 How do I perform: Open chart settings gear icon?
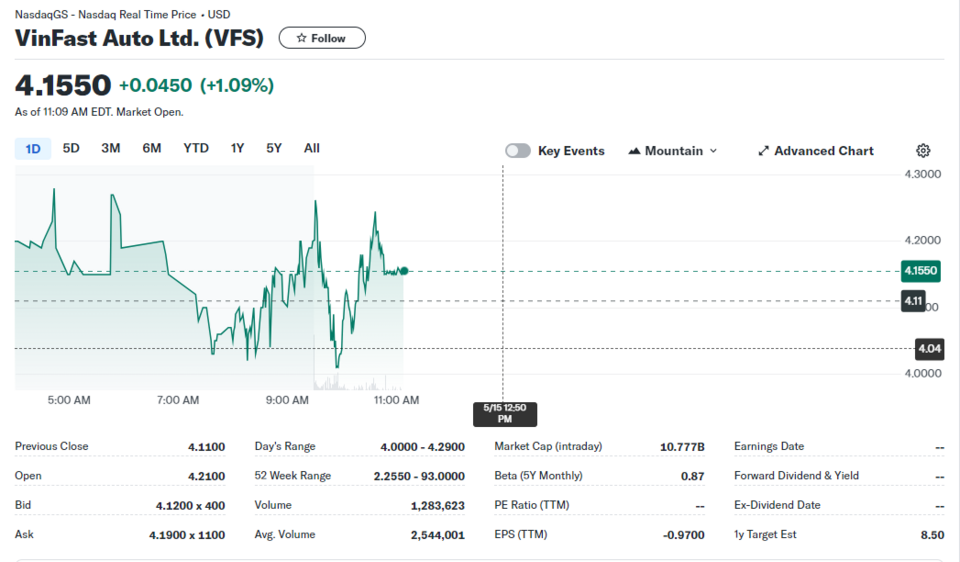(x=923, y=151)
